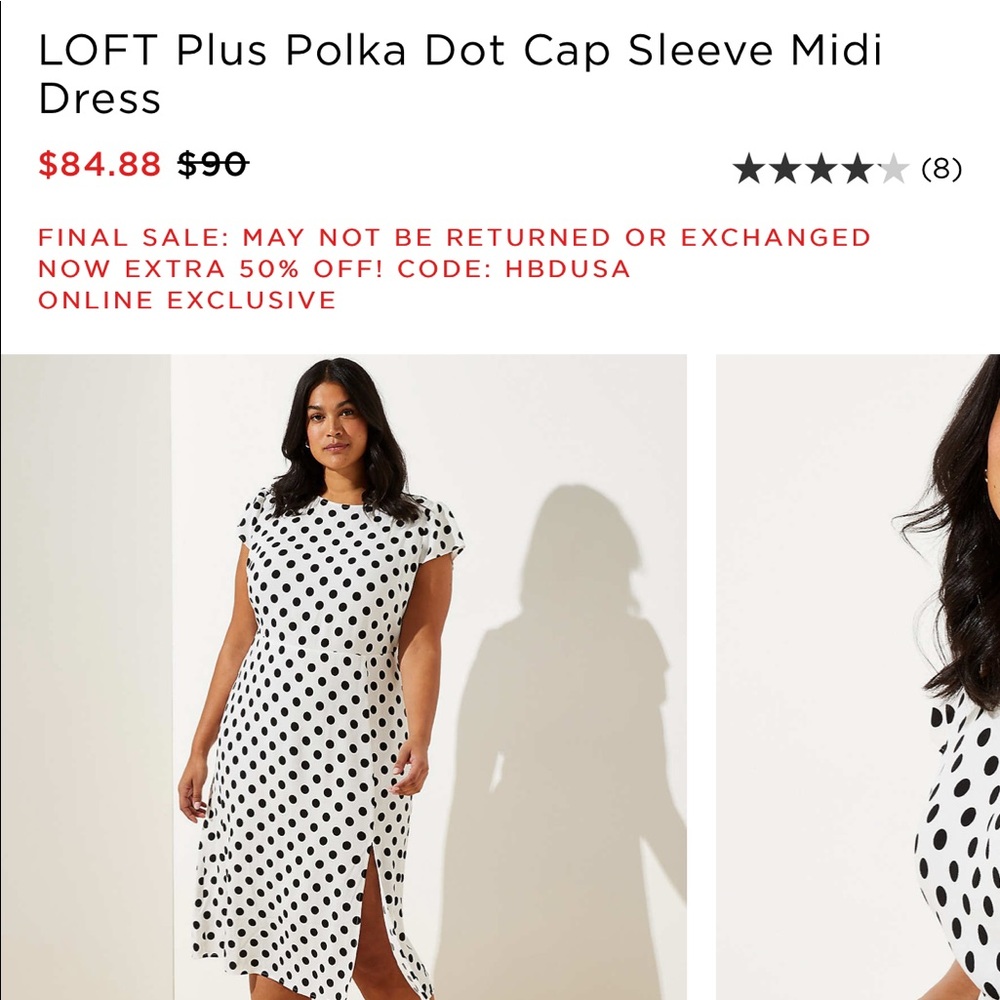Select the ONLINE EXCLUSIVE label
Viewport: 1000px width, 1000px height.
187,300
